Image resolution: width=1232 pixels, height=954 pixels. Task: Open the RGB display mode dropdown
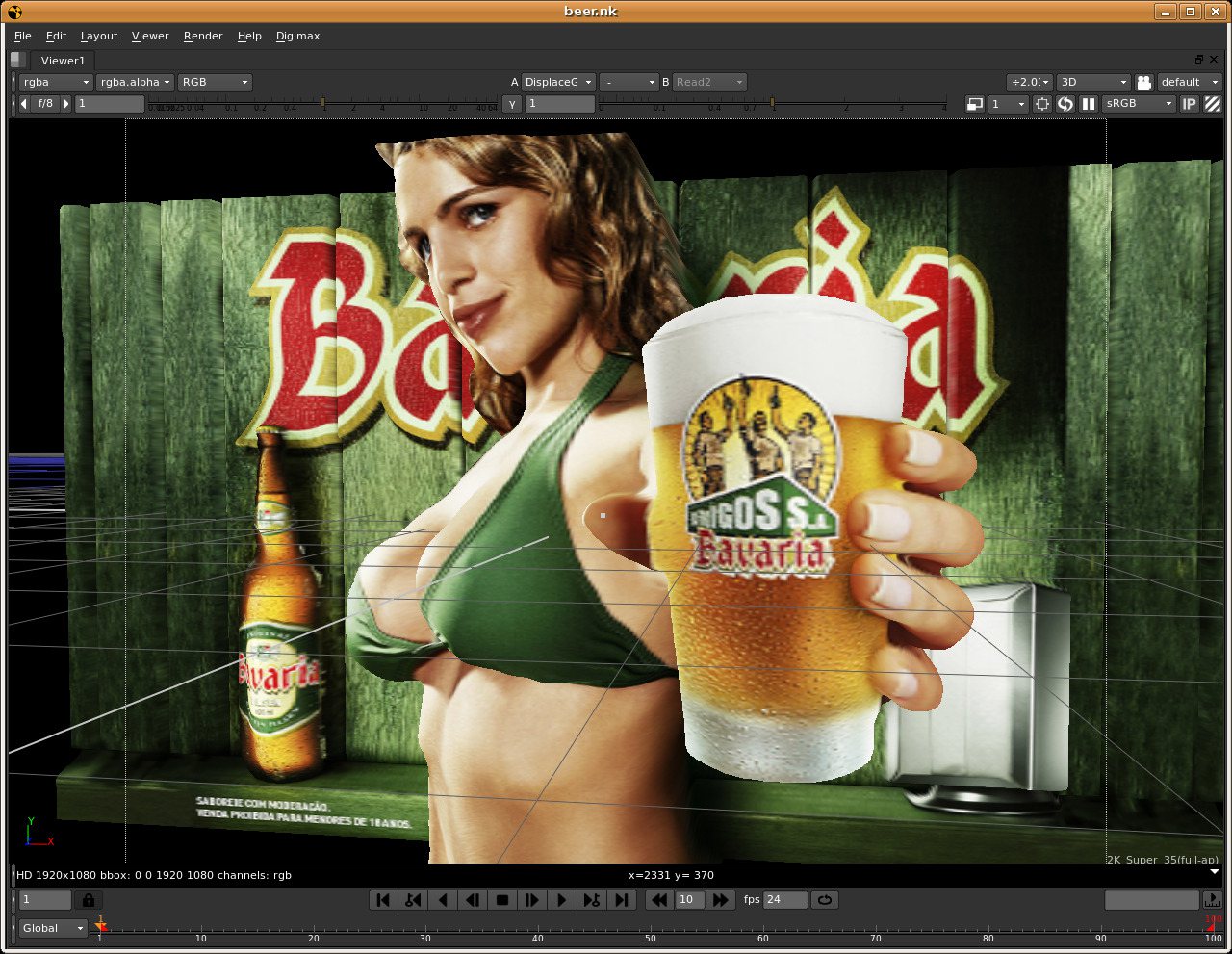(215, 82)
